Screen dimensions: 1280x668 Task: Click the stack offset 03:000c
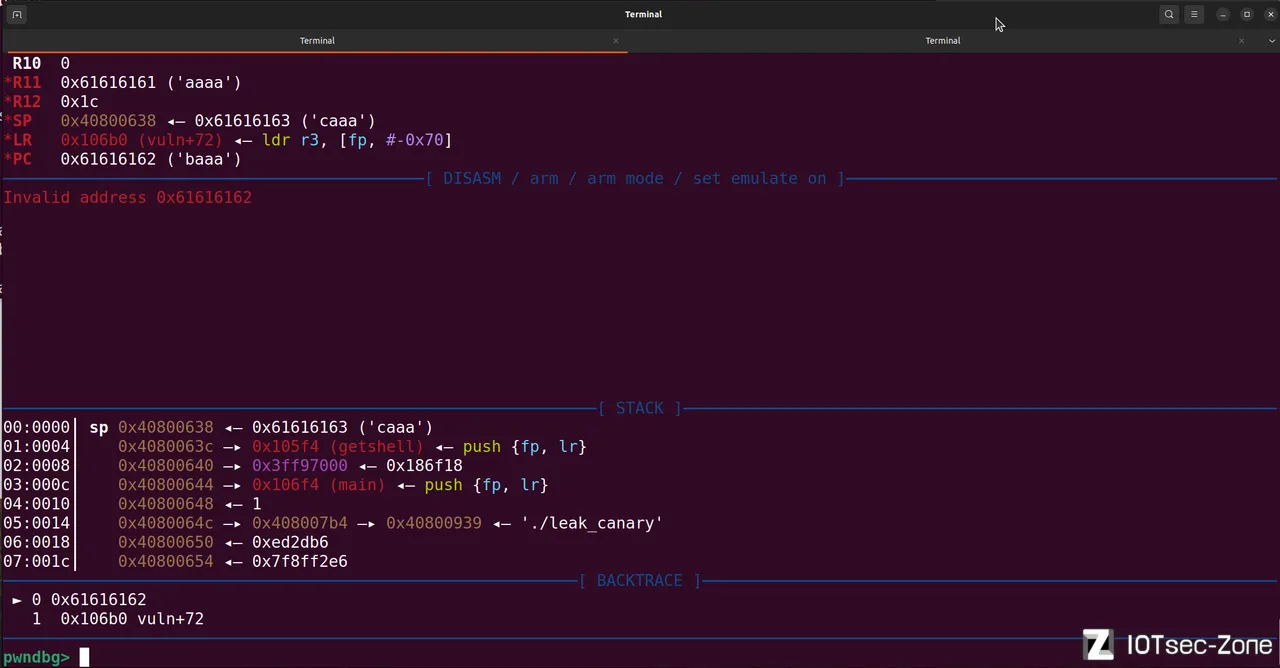coord(36,485)
